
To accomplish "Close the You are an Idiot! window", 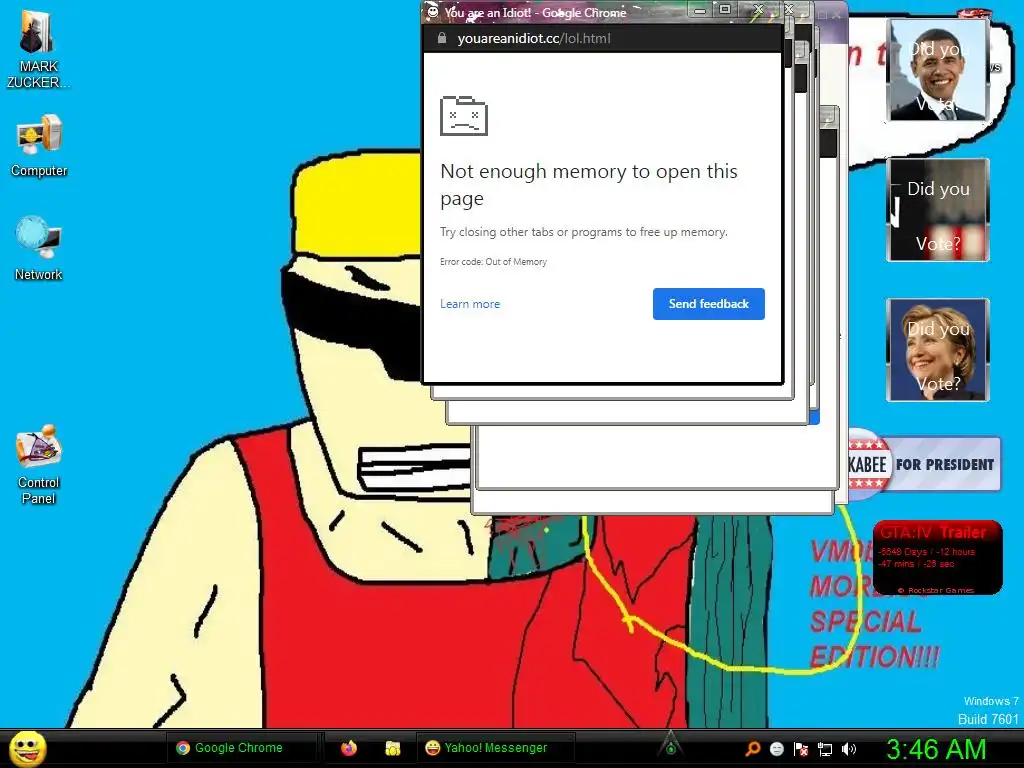I will click(x=758, y=9).
